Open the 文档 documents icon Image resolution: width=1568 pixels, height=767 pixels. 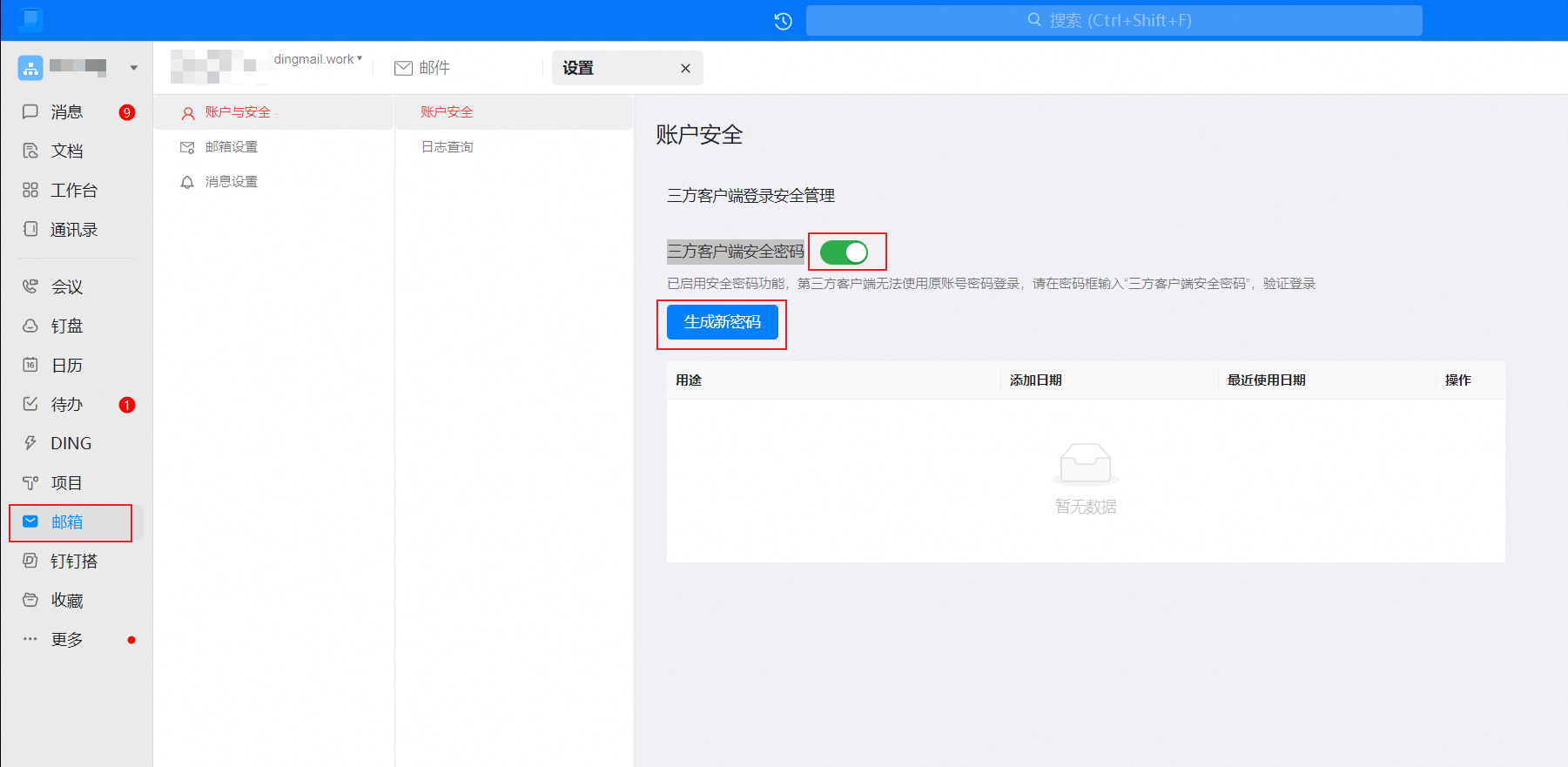(x=30, y=151)
